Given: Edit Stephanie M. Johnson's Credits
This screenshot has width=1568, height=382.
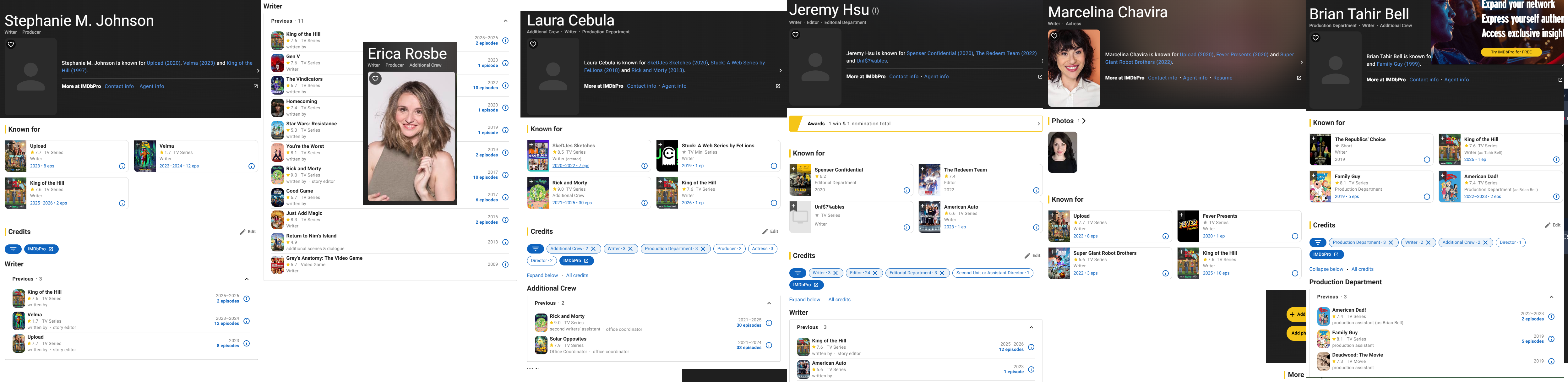Looking at the screenshot, I should point(248,232).
